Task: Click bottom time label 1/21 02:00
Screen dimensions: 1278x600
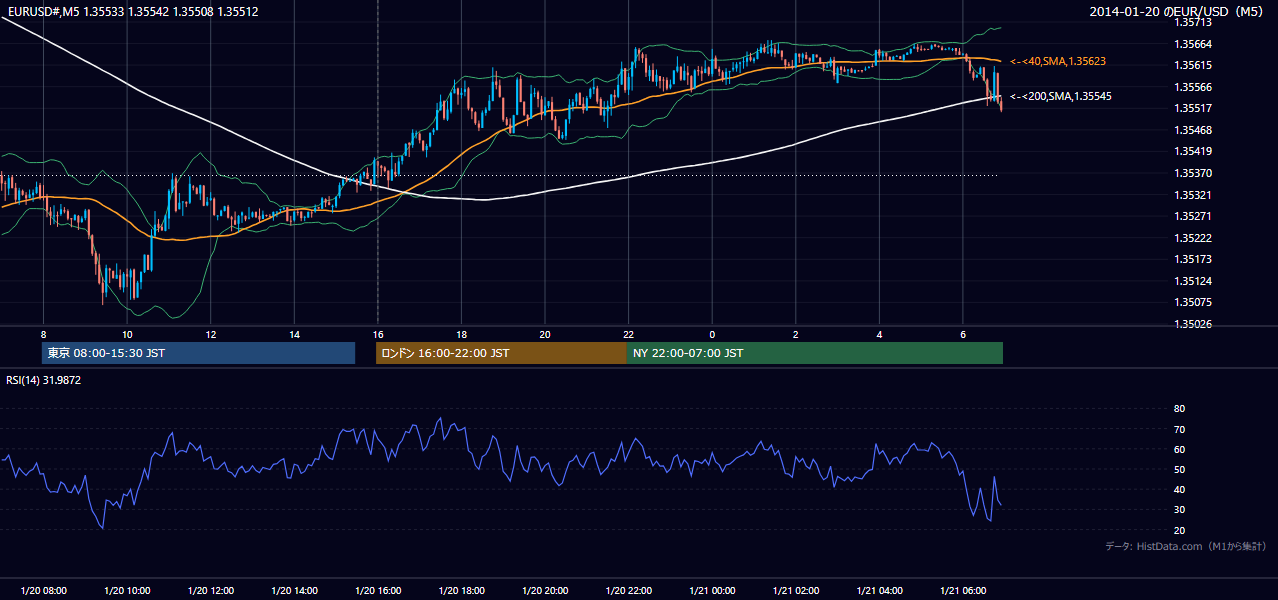Action: click(x=796, y=591)
